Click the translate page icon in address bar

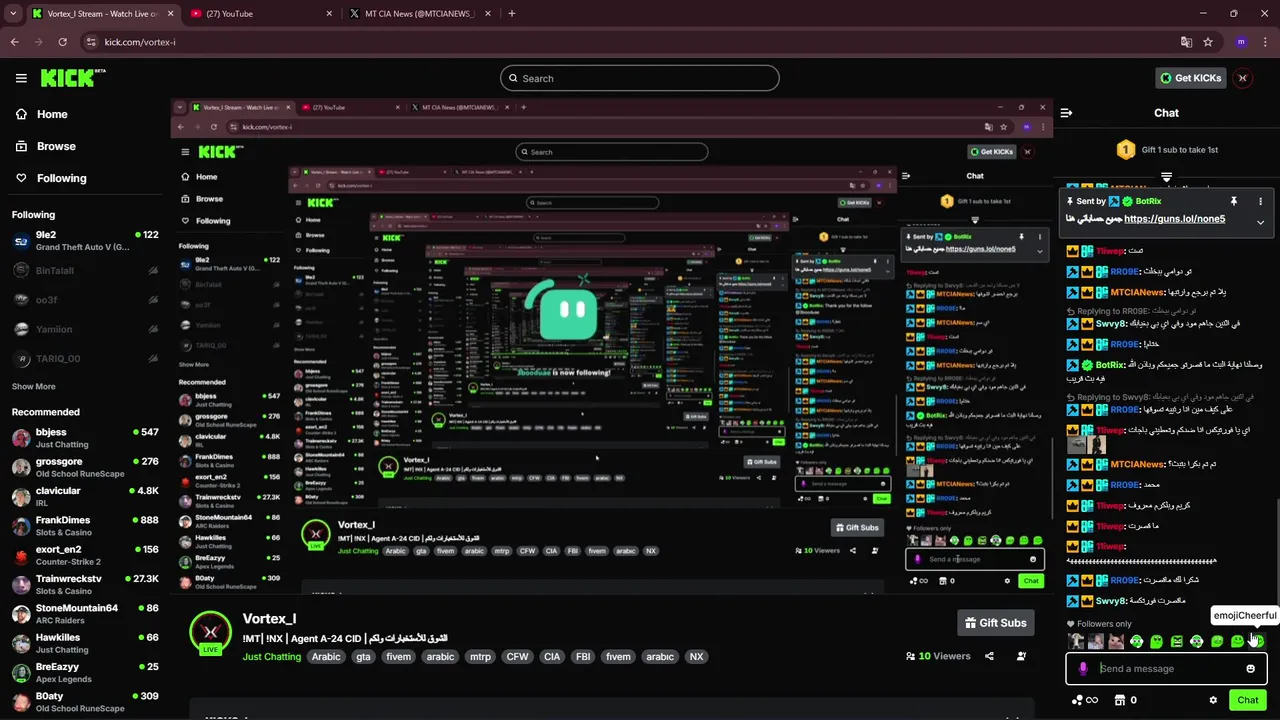1186,42
